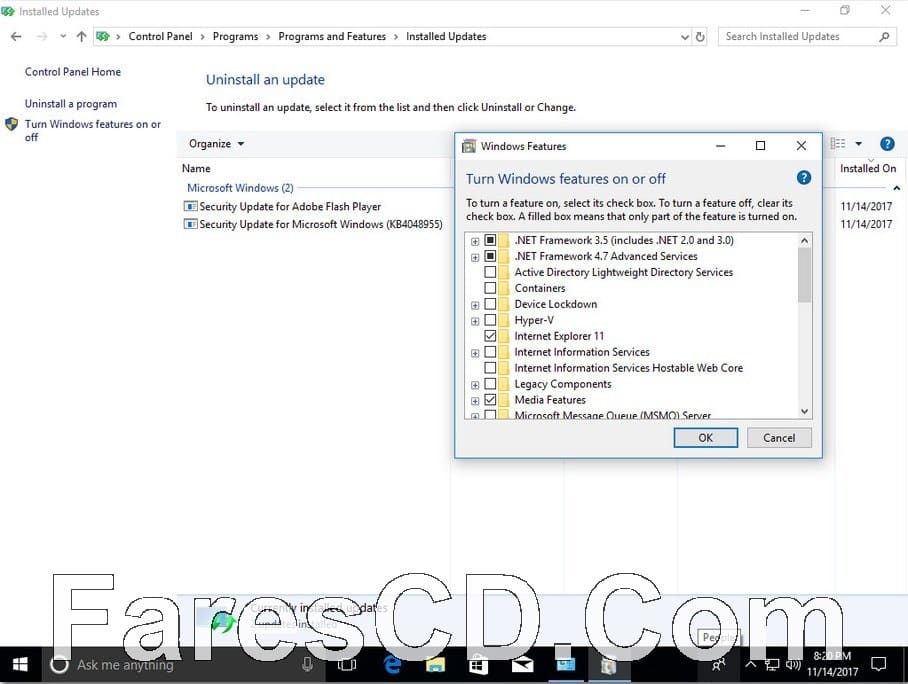Open recent locations dropdown beside Forward arrow
Screen dimensions: 908x684
pos(63,36)
